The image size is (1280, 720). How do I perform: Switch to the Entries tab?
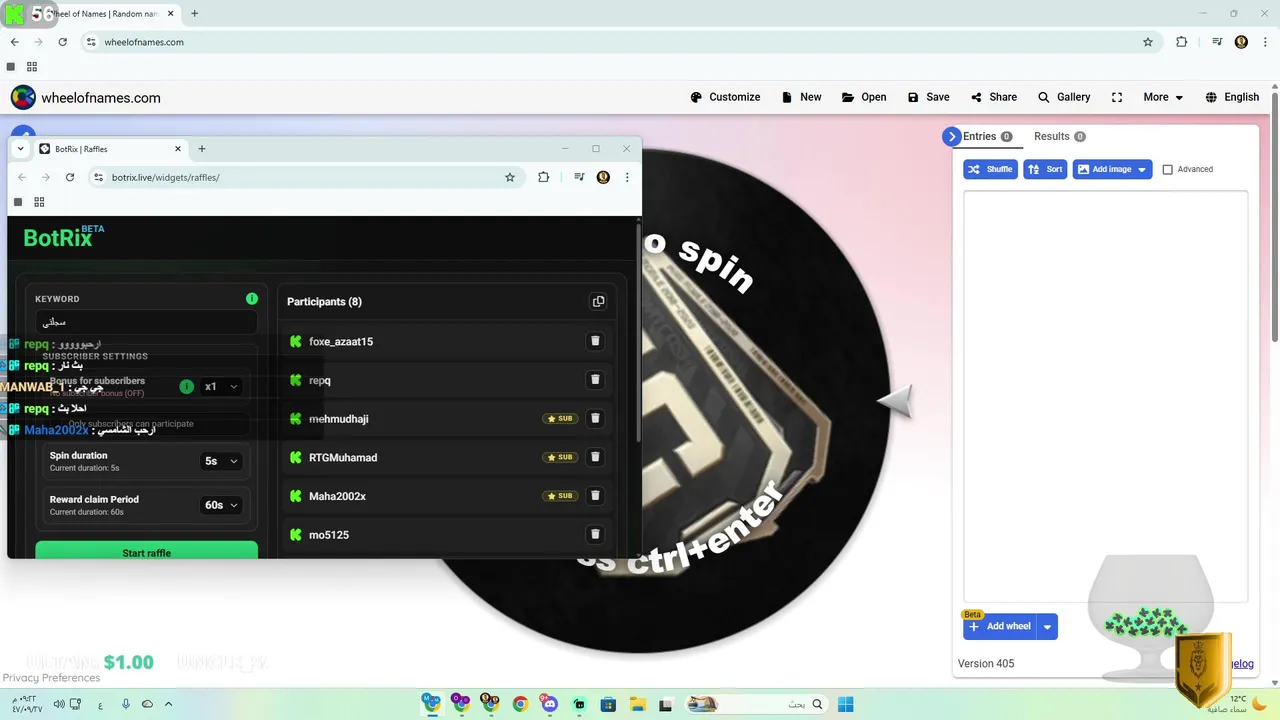pos(987,136)
